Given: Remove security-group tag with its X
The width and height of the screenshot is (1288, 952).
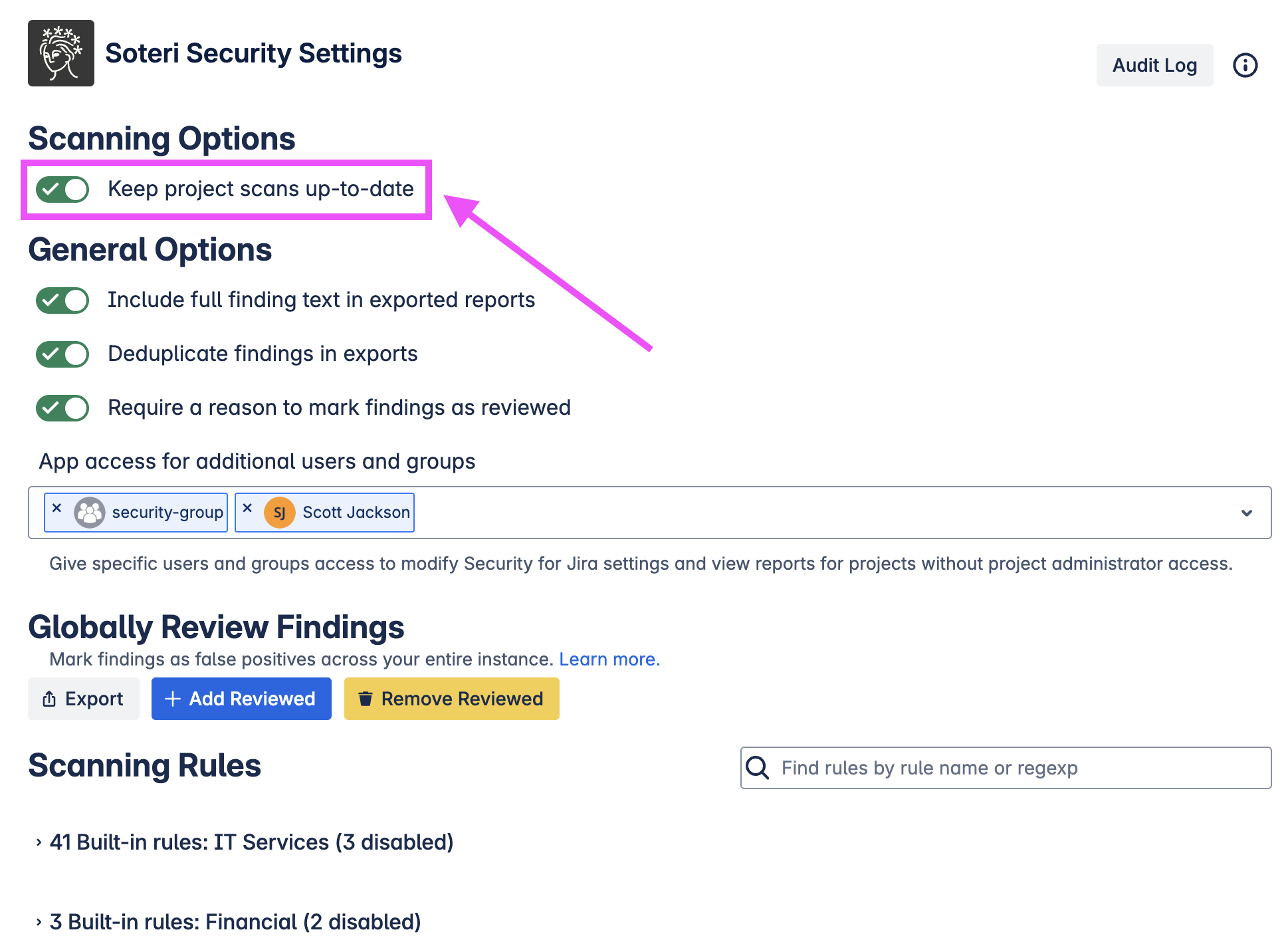Looking at the screenshot, I should (x=57, y=508).
